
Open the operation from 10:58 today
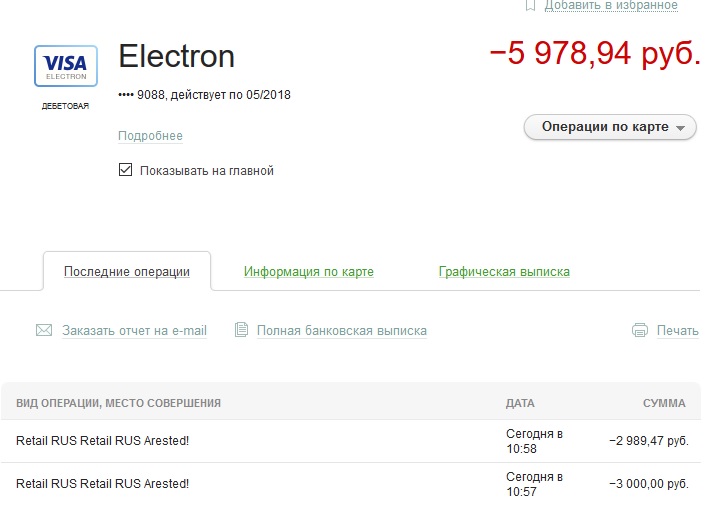(x=351, y=441)
